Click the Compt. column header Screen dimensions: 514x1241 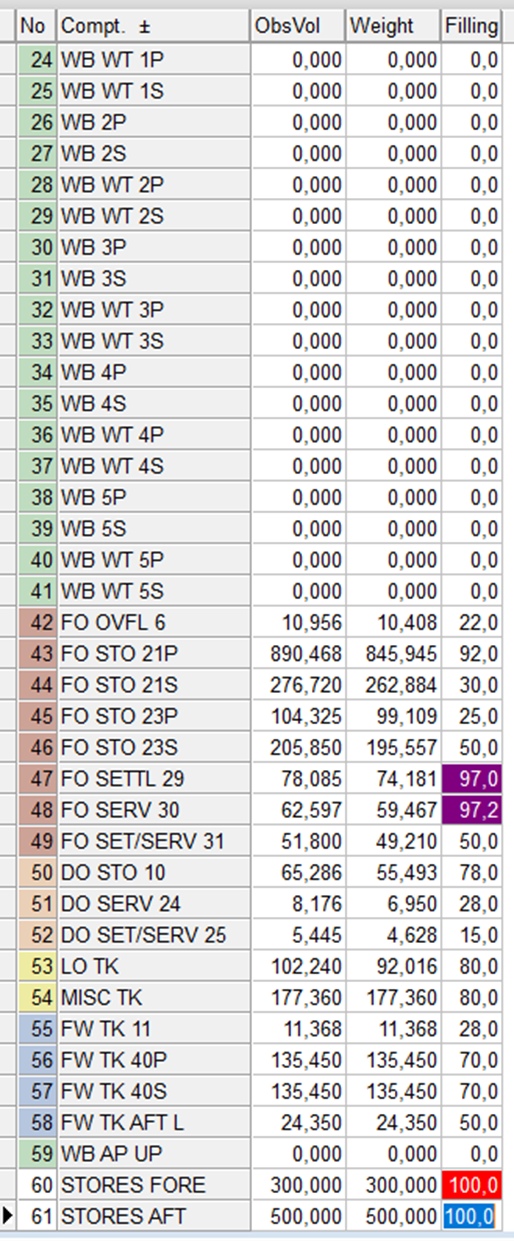click(x=153, y=27)
